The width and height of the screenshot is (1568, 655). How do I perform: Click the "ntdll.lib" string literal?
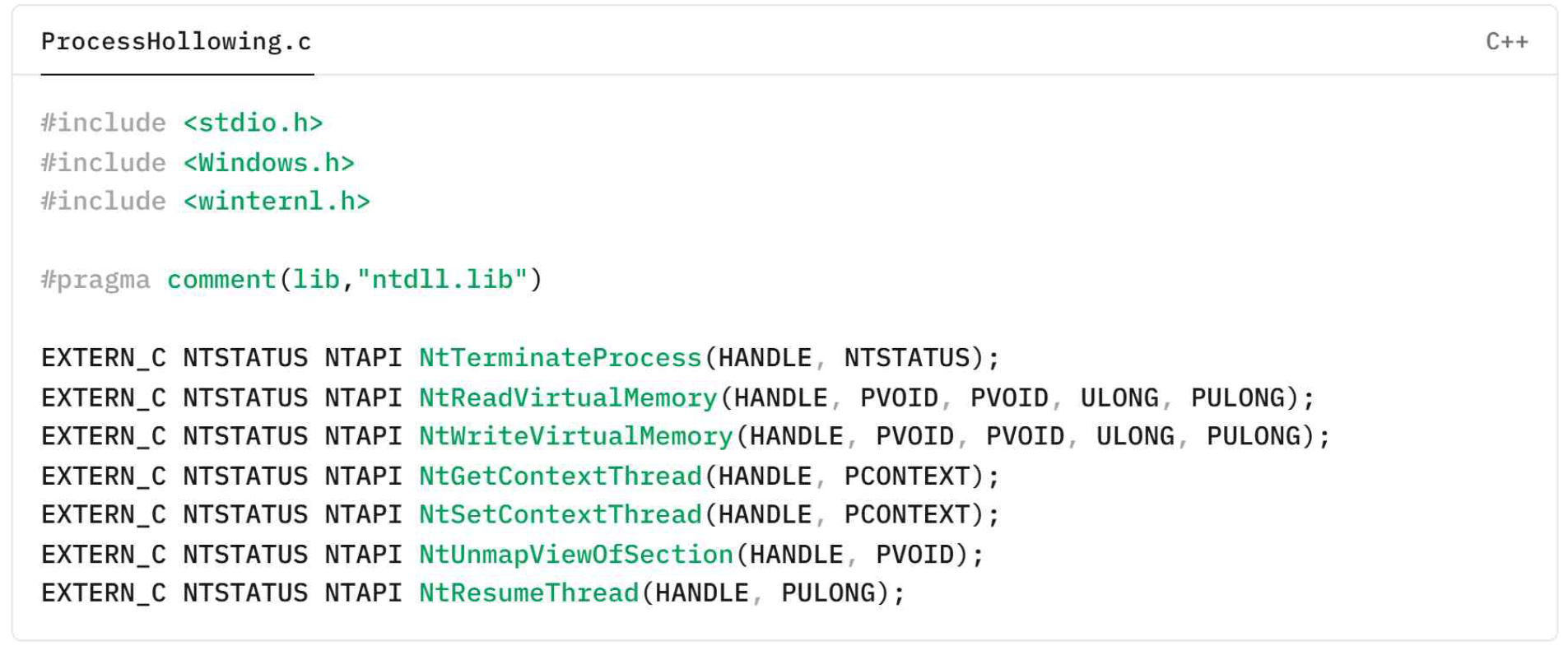pyautogui.click(x=441, y=280)
